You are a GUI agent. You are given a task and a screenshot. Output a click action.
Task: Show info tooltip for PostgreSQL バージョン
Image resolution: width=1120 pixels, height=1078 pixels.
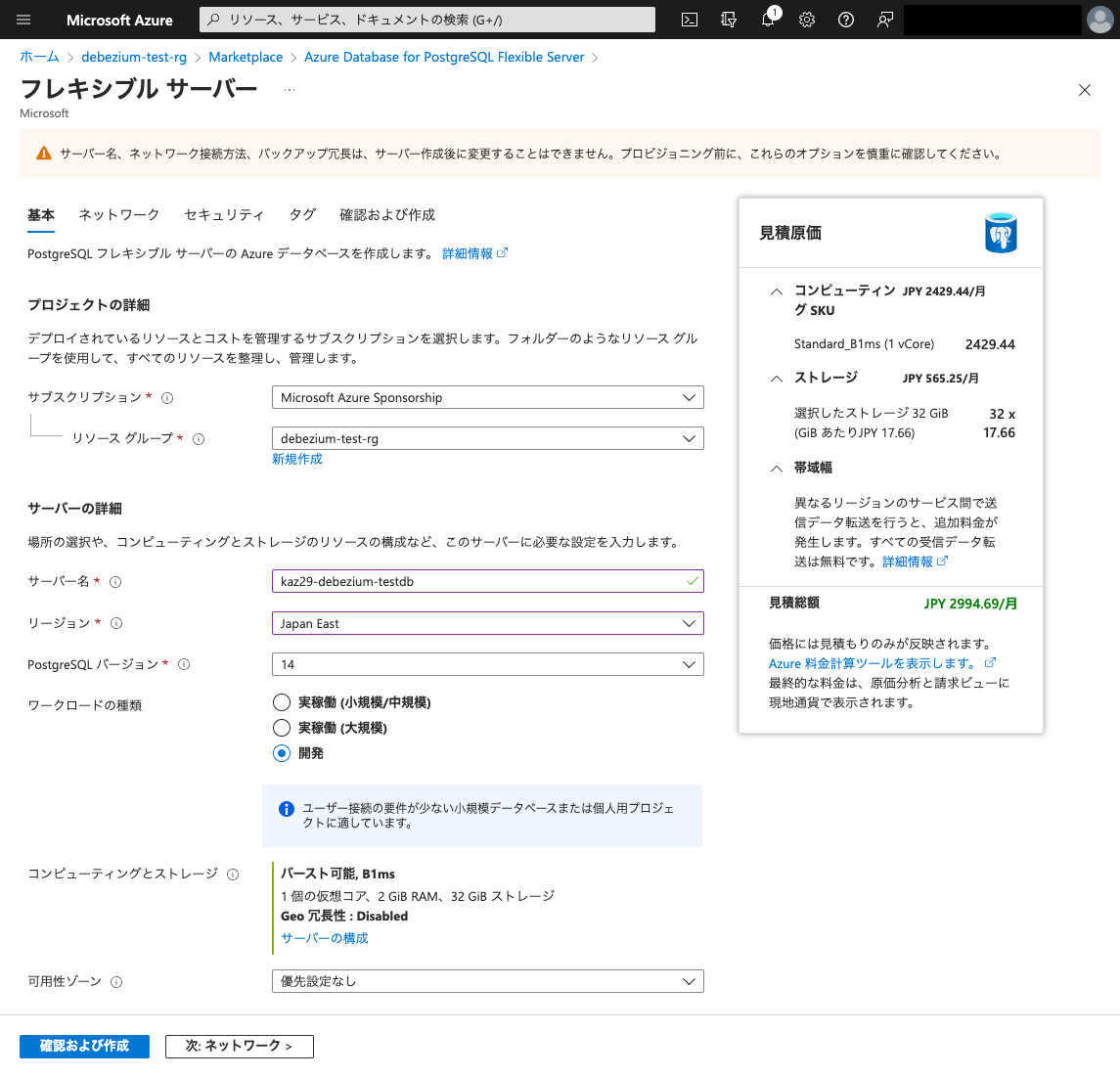pos(184,664)
